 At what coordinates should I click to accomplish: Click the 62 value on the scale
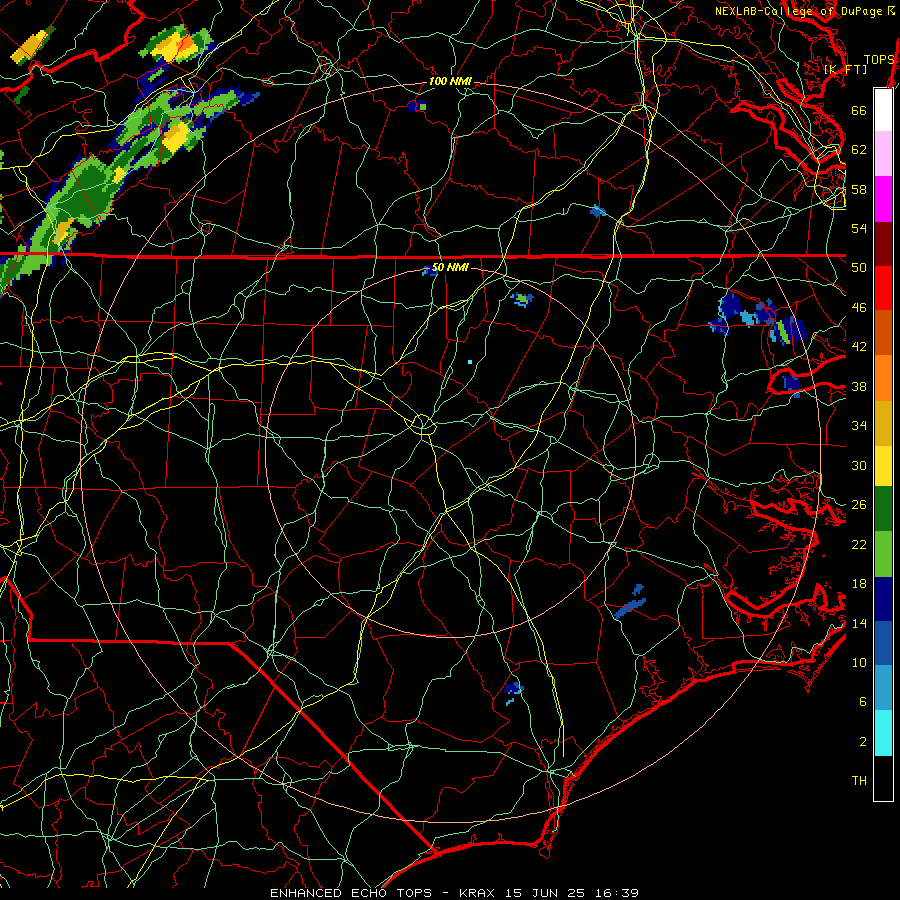[x=859, y=150]
